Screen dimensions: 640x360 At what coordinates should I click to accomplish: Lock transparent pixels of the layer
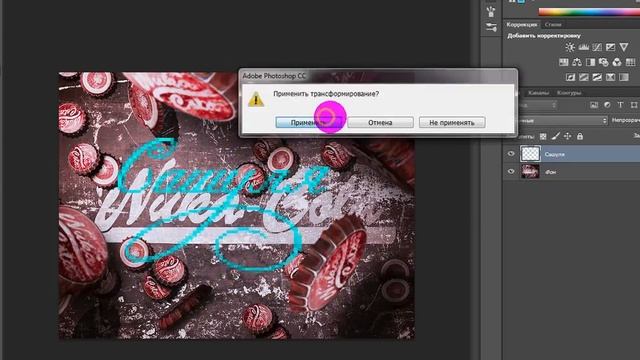point(543,136)
